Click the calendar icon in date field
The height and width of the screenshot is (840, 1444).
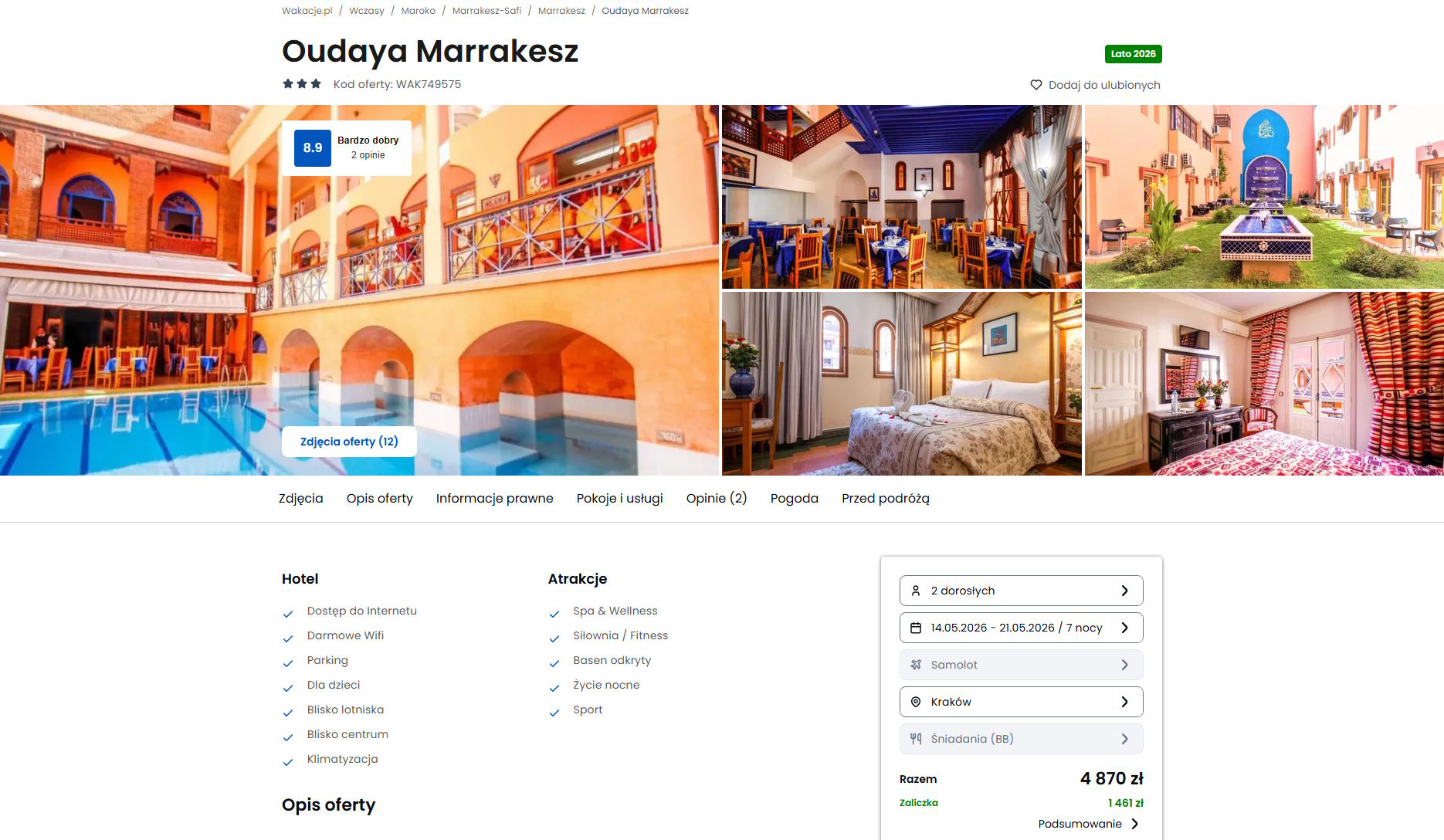(916, 628)
